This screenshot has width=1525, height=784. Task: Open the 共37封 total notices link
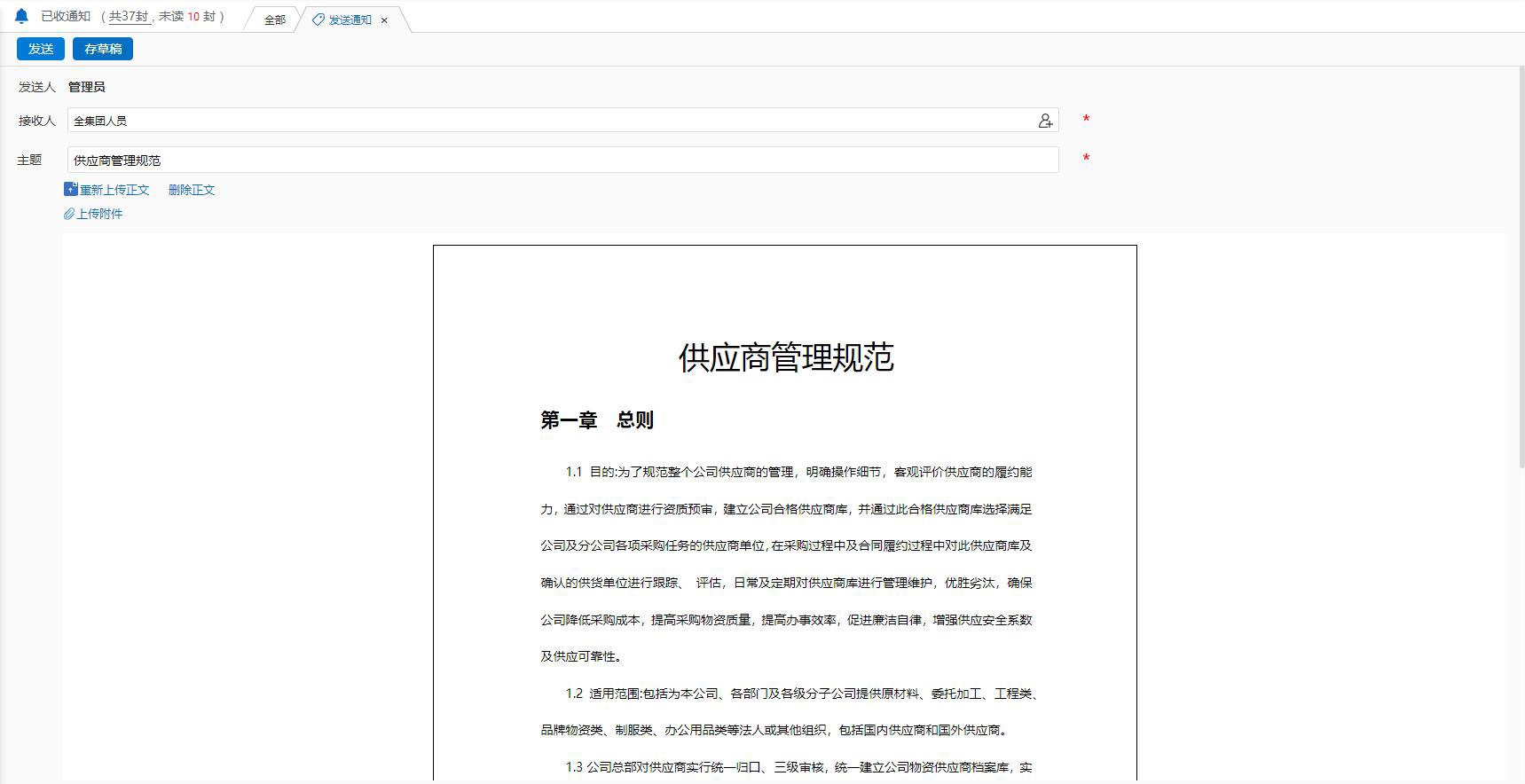[x=129, y=16]
